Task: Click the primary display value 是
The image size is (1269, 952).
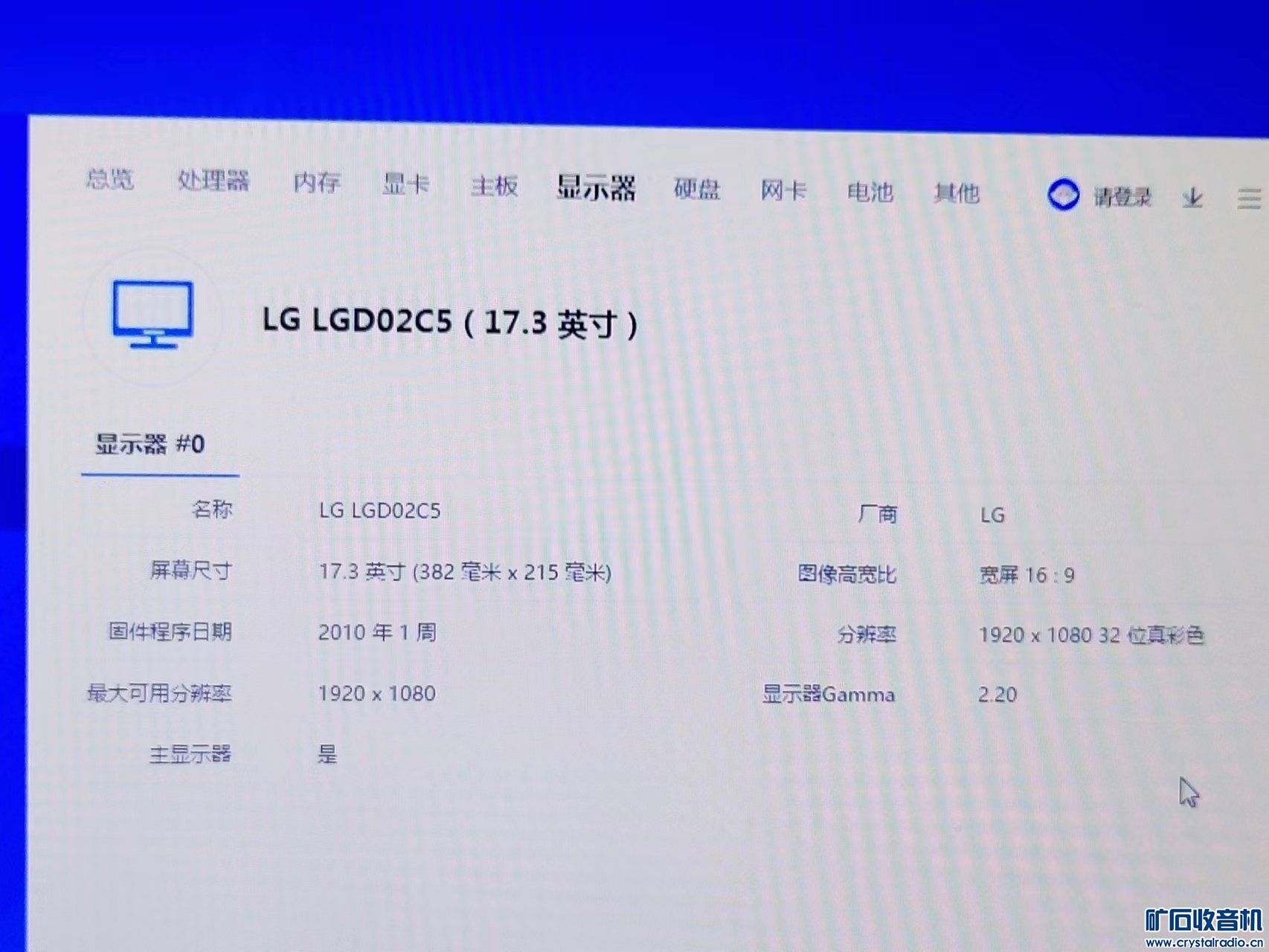Action: point(327,755)
